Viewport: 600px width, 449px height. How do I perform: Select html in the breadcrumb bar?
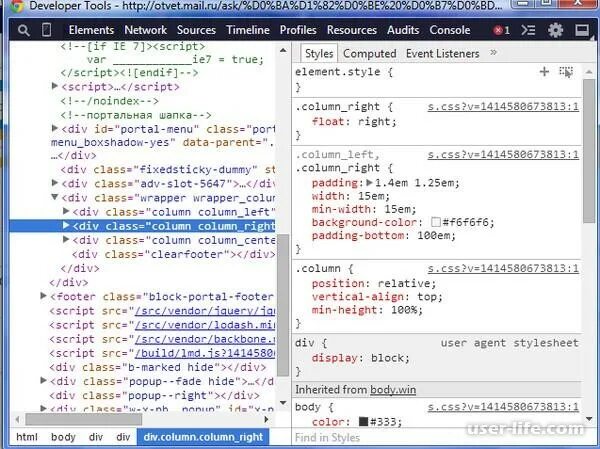(27, 437)
